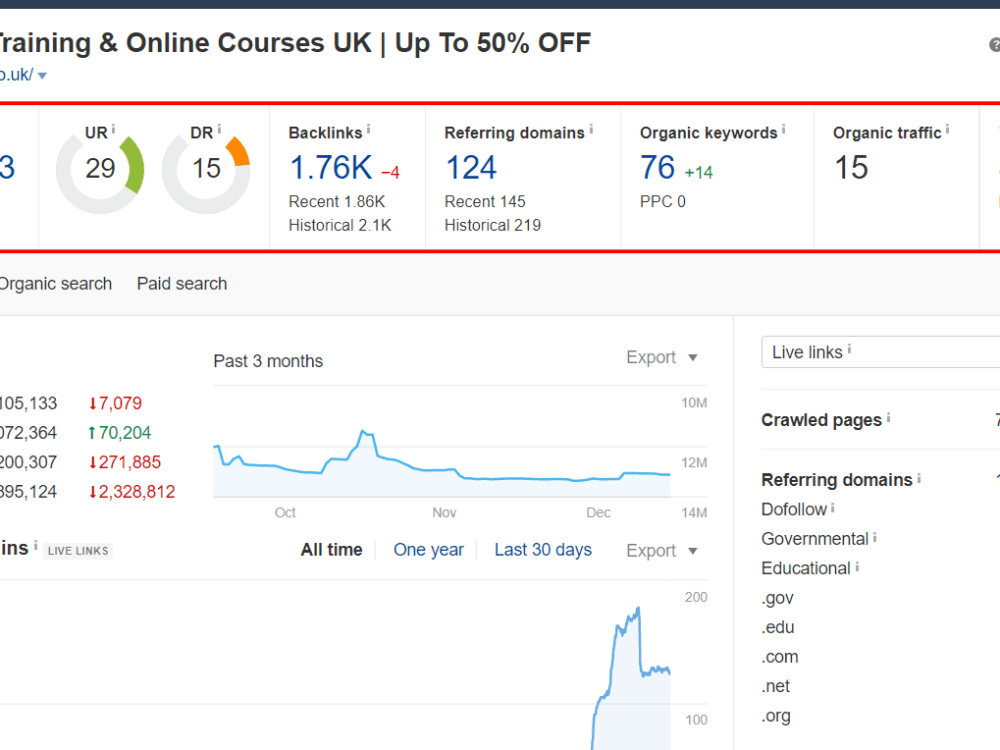Open the Live links selector box
This screenshot has height=750, width=1000.
point(881,352)
